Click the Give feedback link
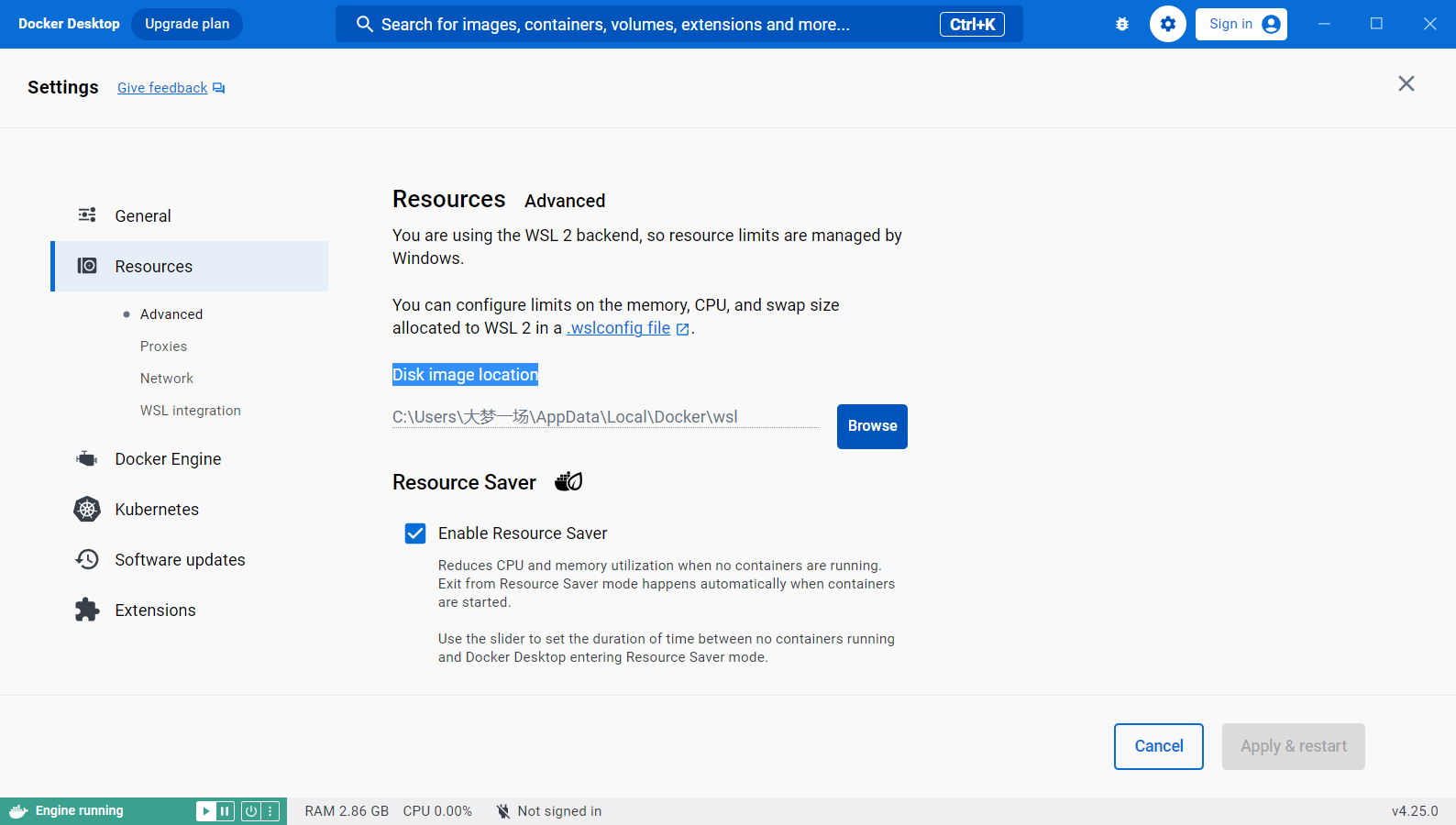 click(162, 88)
